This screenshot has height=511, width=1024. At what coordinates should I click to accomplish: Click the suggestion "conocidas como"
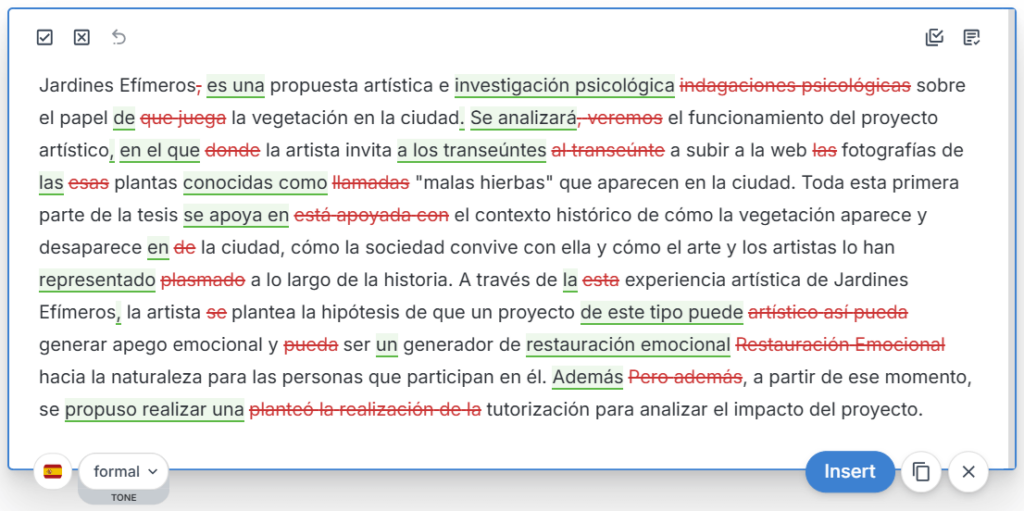[x=255, y=183]
